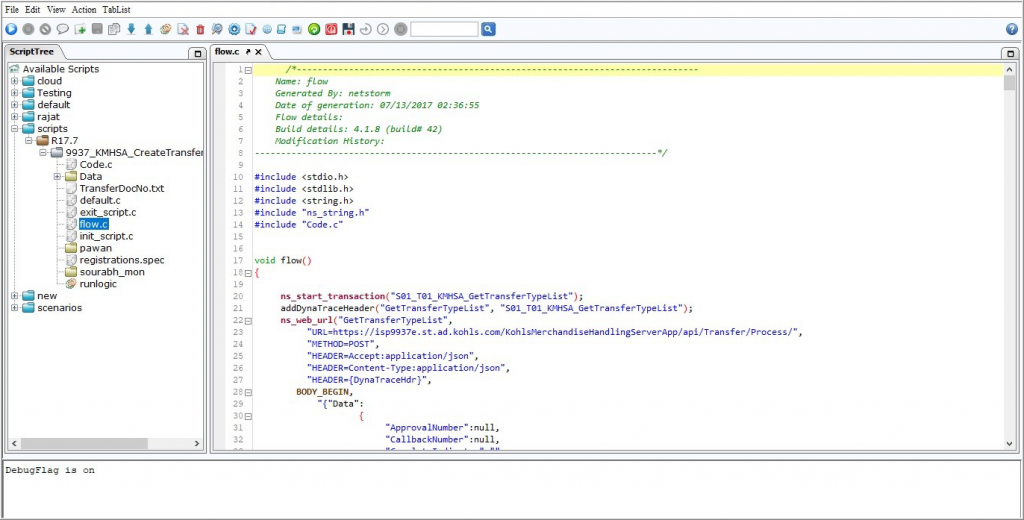Image resolution: width=1024 pixels, height=520 pixels.
Task: Click the document with red X icon
Action: (184, 29)
